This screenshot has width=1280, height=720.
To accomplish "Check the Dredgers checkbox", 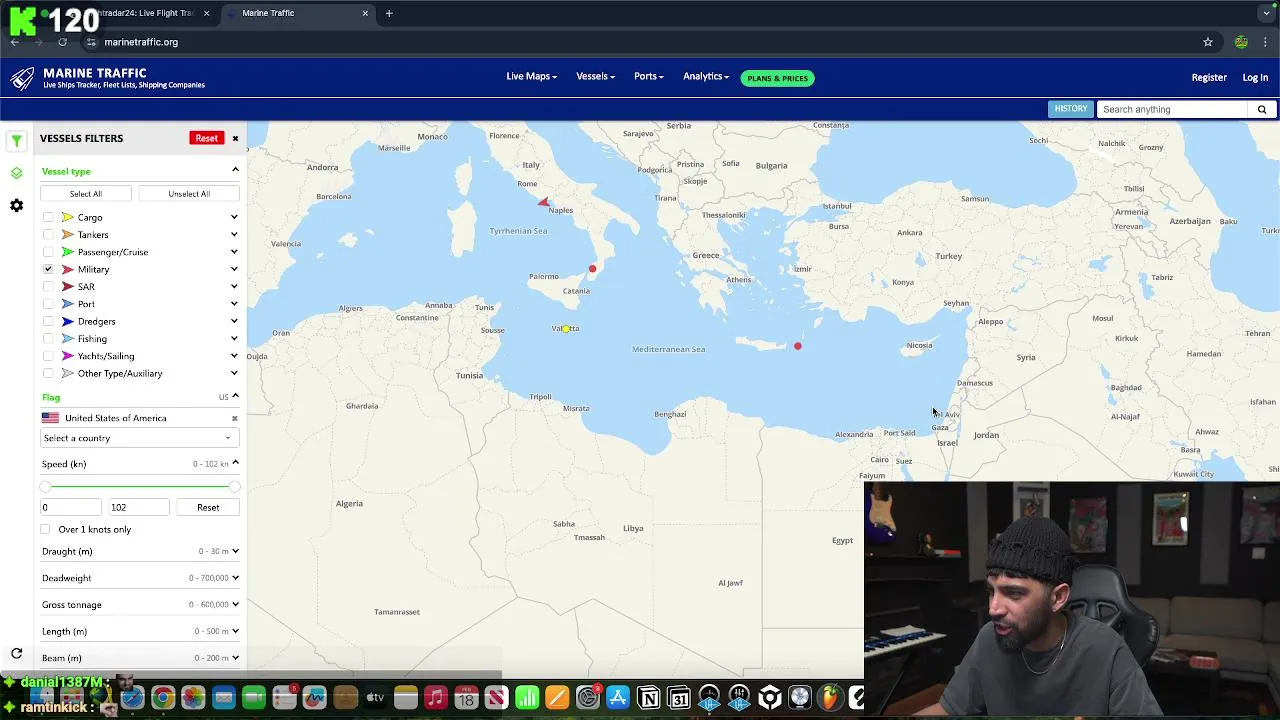I will coord(48,321).
